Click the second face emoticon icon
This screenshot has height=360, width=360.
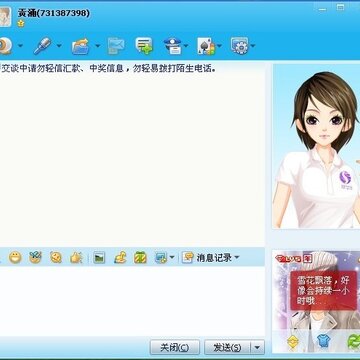(x=35, y=257)
